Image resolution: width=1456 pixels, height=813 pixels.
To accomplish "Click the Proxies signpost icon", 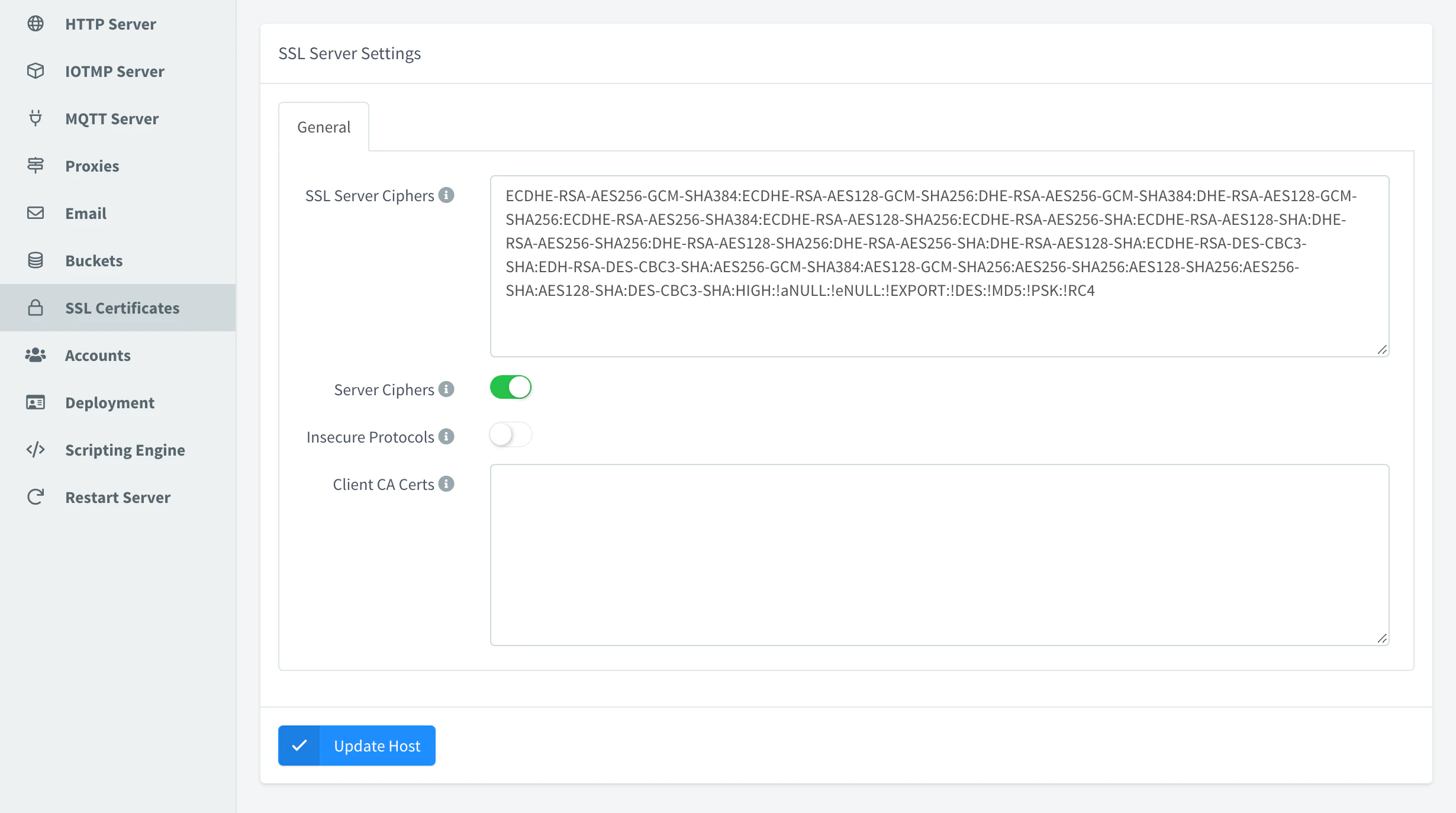I will coord(36,166).
